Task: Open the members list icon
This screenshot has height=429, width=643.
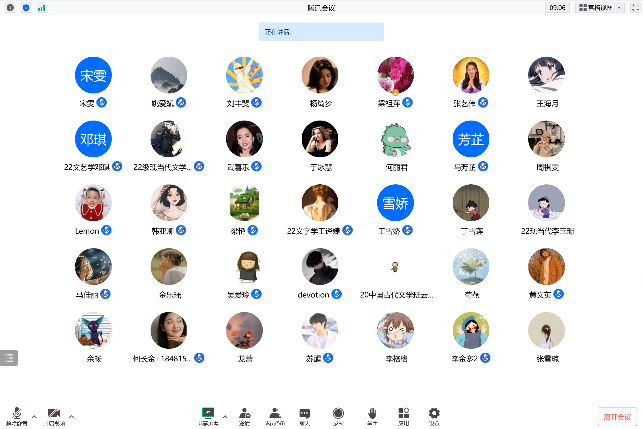Action: 274,415
